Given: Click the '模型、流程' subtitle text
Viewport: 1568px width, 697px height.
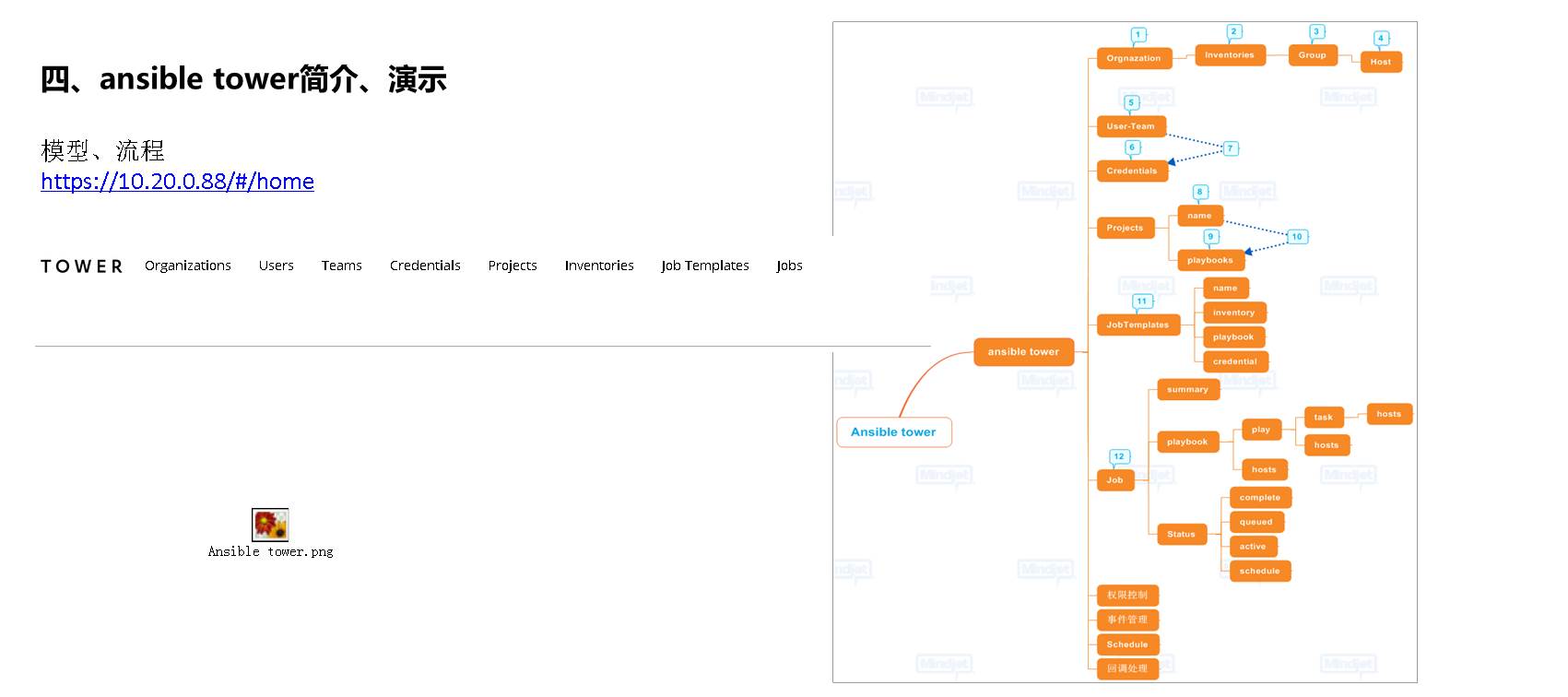Looking at the screenshot, I should click(102, 150).
